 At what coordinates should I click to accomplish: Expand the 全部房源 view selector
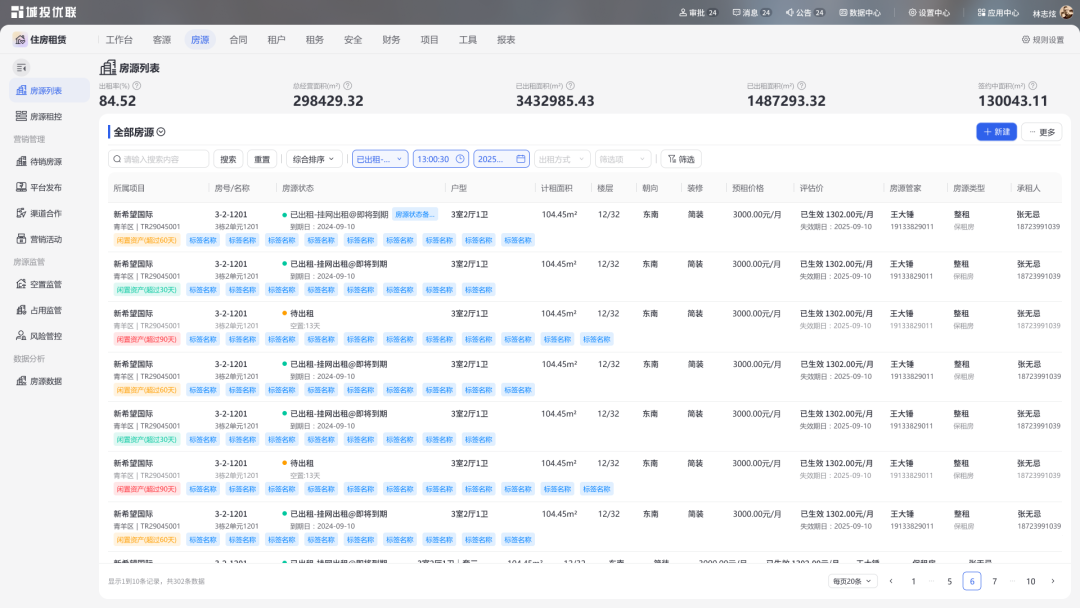161,132
